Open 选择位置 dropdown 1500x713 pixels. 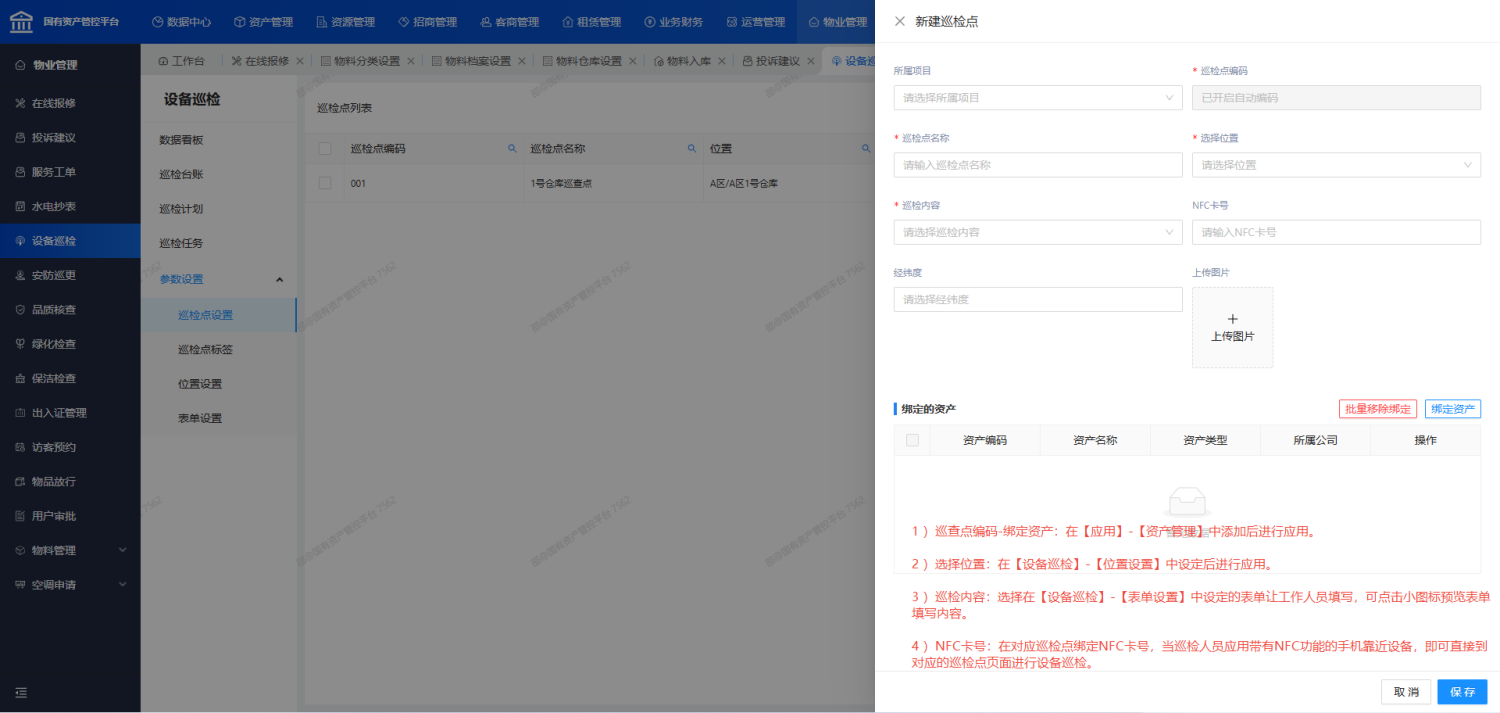1336,165
